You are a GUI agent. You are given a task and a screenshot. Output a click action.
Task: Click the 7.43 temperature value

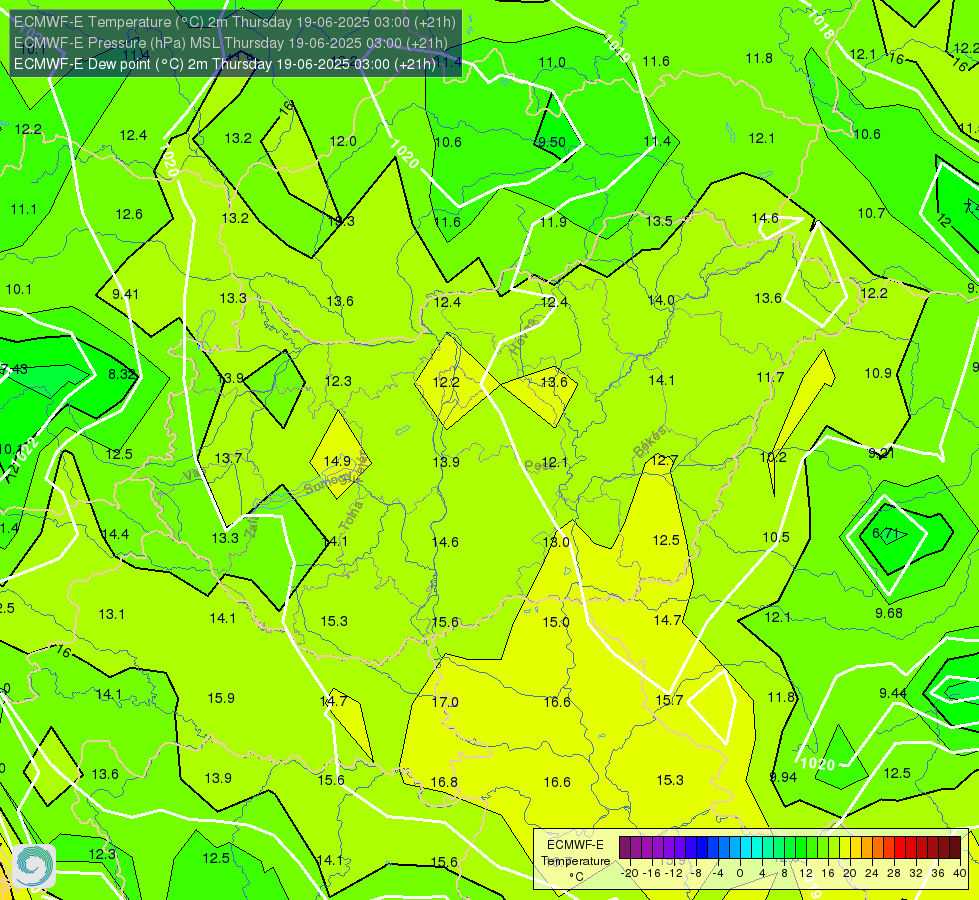coord(14,369)
